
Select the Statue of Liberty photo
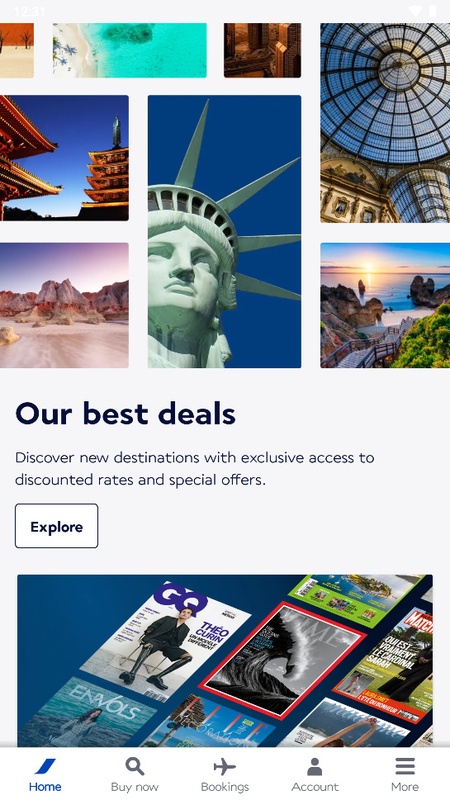[x=224, y=231]
